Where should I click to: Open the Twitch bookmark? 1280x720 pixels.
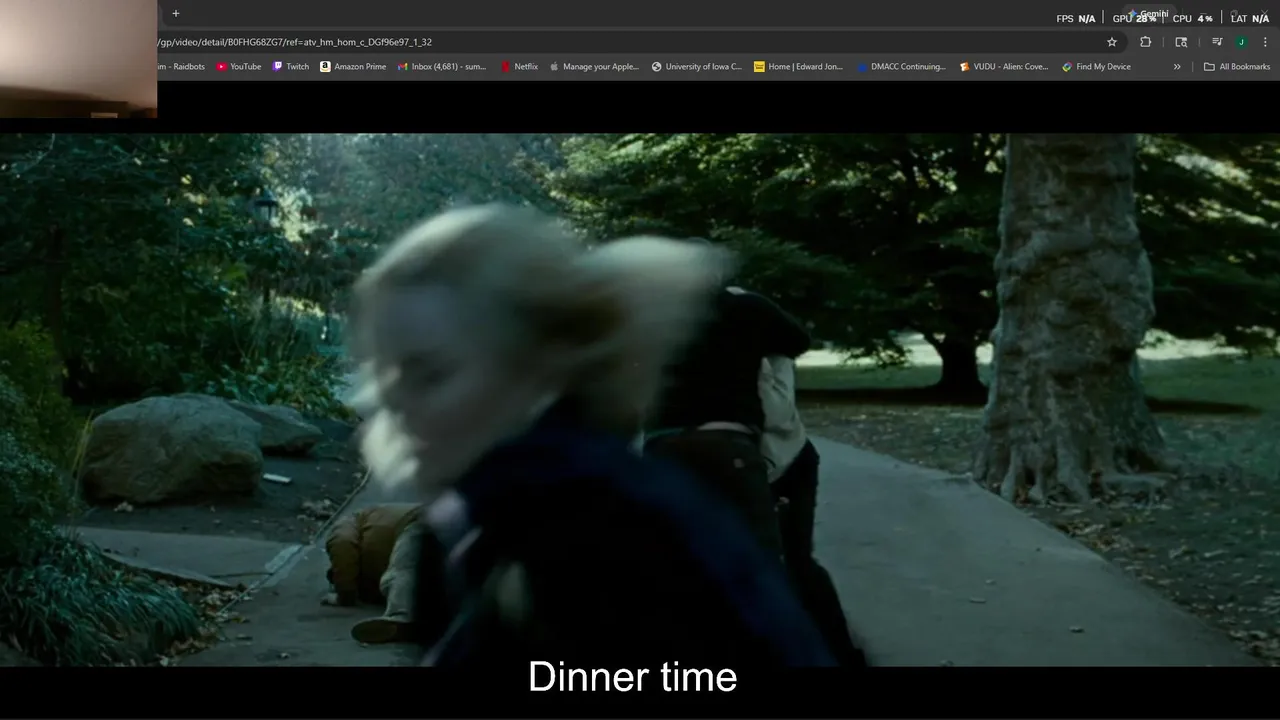coord(291,67)
